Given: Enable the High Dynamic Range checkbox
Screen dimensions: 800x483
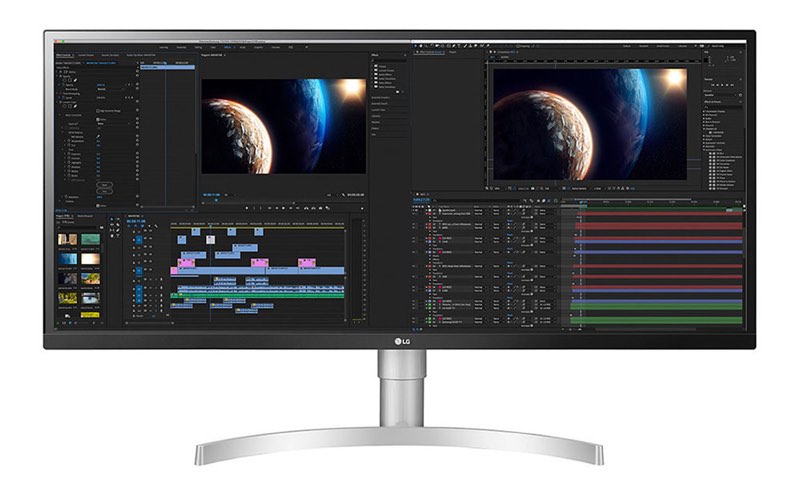Looking at the screenshot, I should (97, 111).
